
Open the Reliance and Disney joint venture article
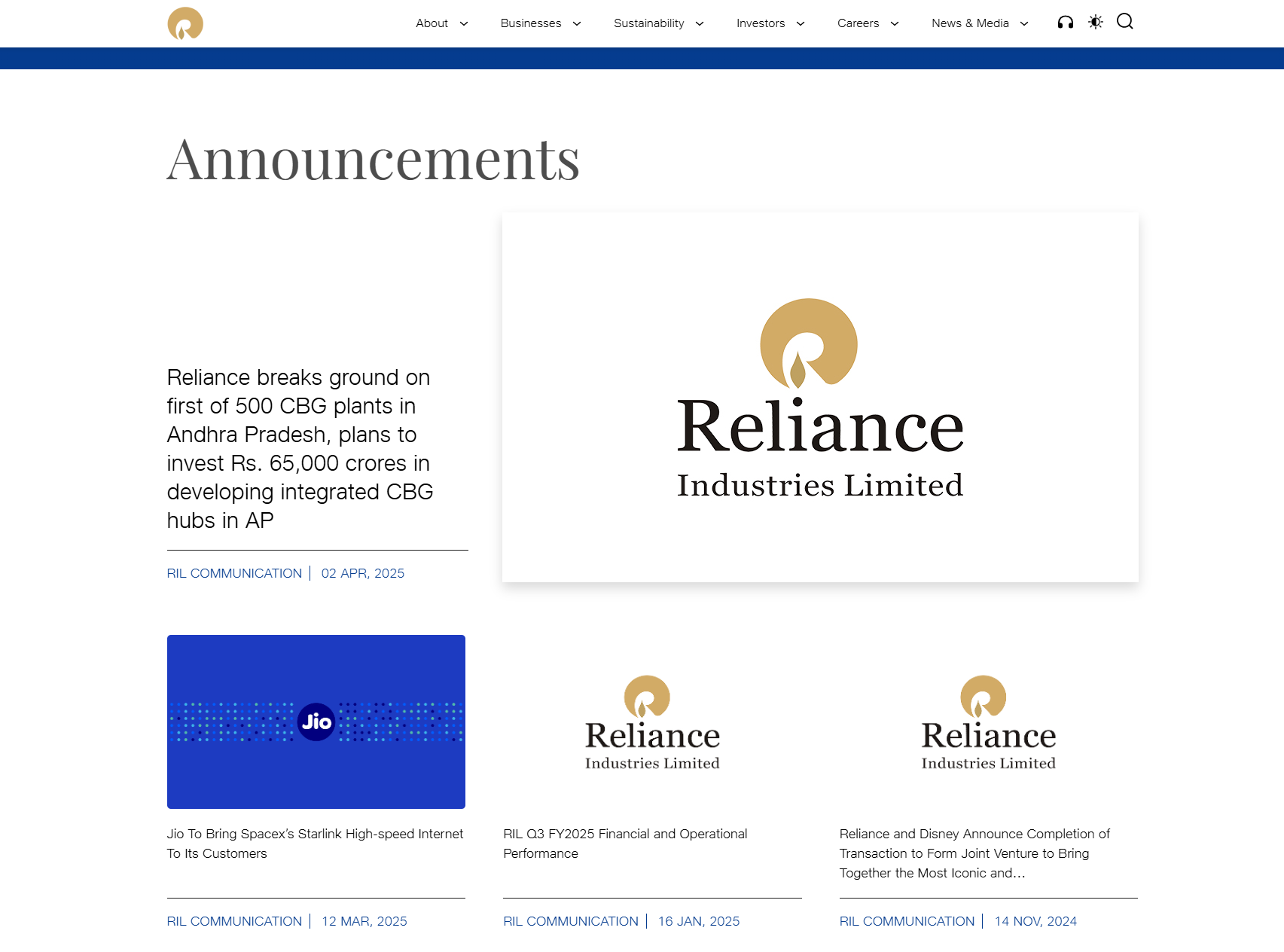[974, 853]
